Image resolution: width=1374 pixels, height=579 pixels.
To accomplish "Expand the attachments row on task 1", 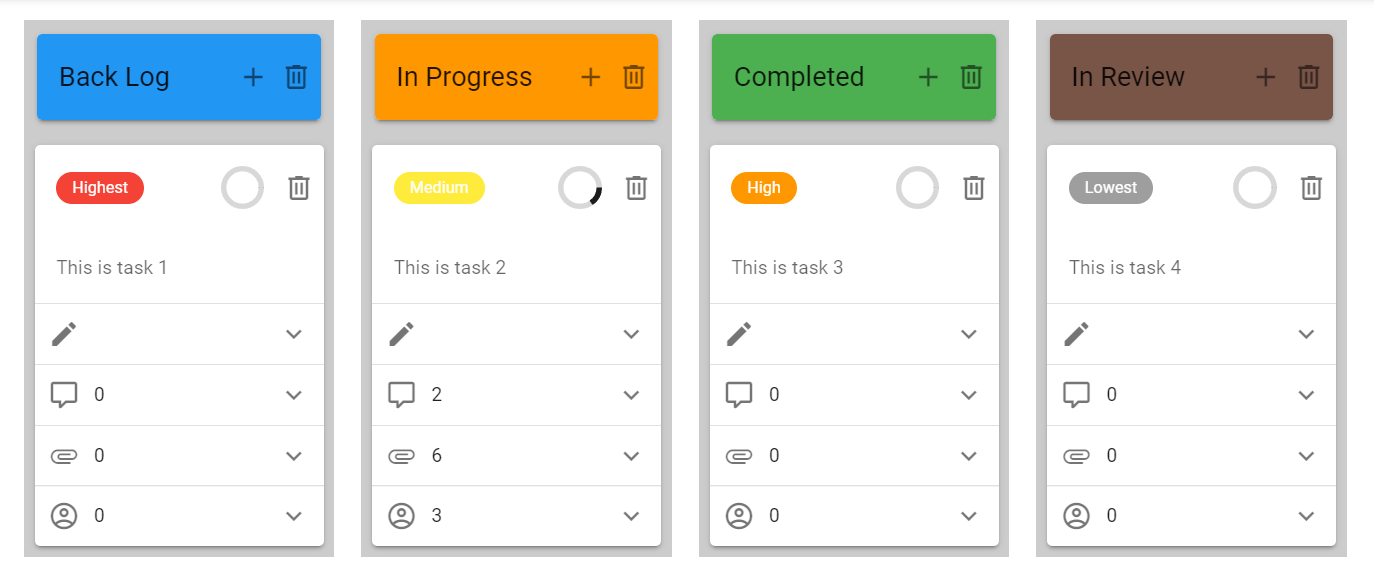I will pyautogui.click(x=294, y=456).
